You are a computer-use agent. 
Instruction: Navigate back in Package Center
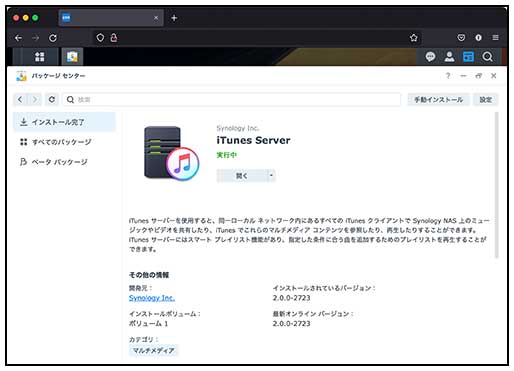(20, 99)
